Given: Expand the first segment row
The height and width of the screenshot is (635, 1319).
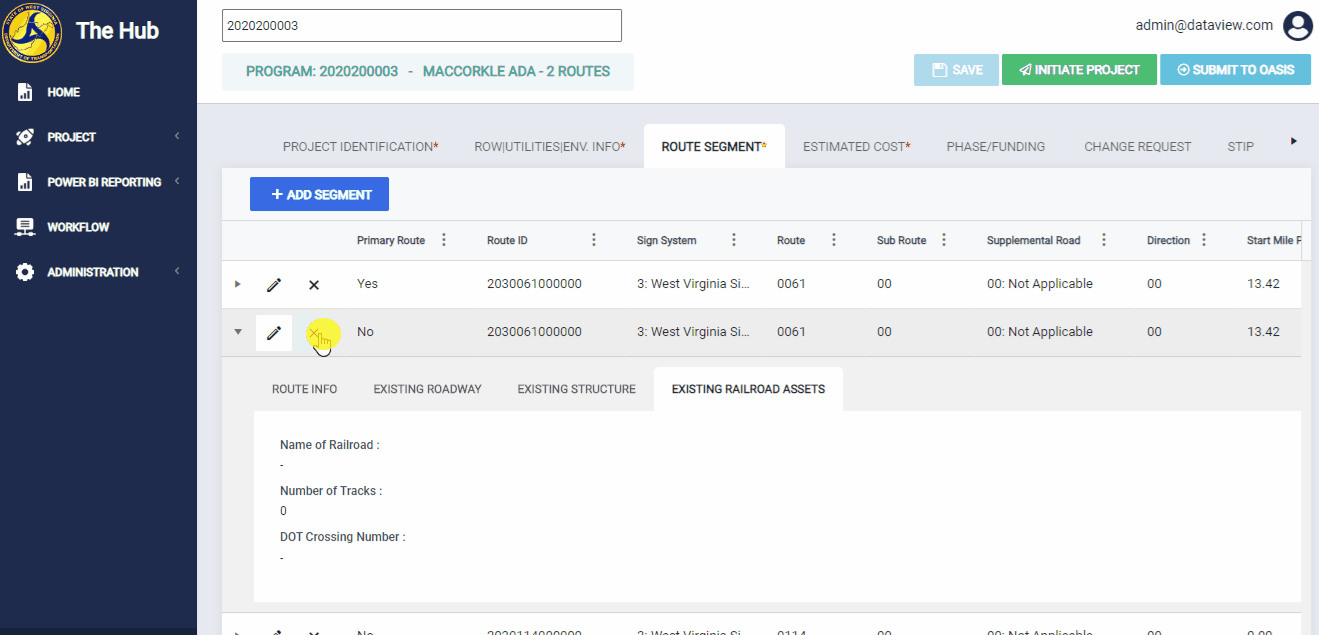Looking at the screenshot, I should tap(237, 284).
